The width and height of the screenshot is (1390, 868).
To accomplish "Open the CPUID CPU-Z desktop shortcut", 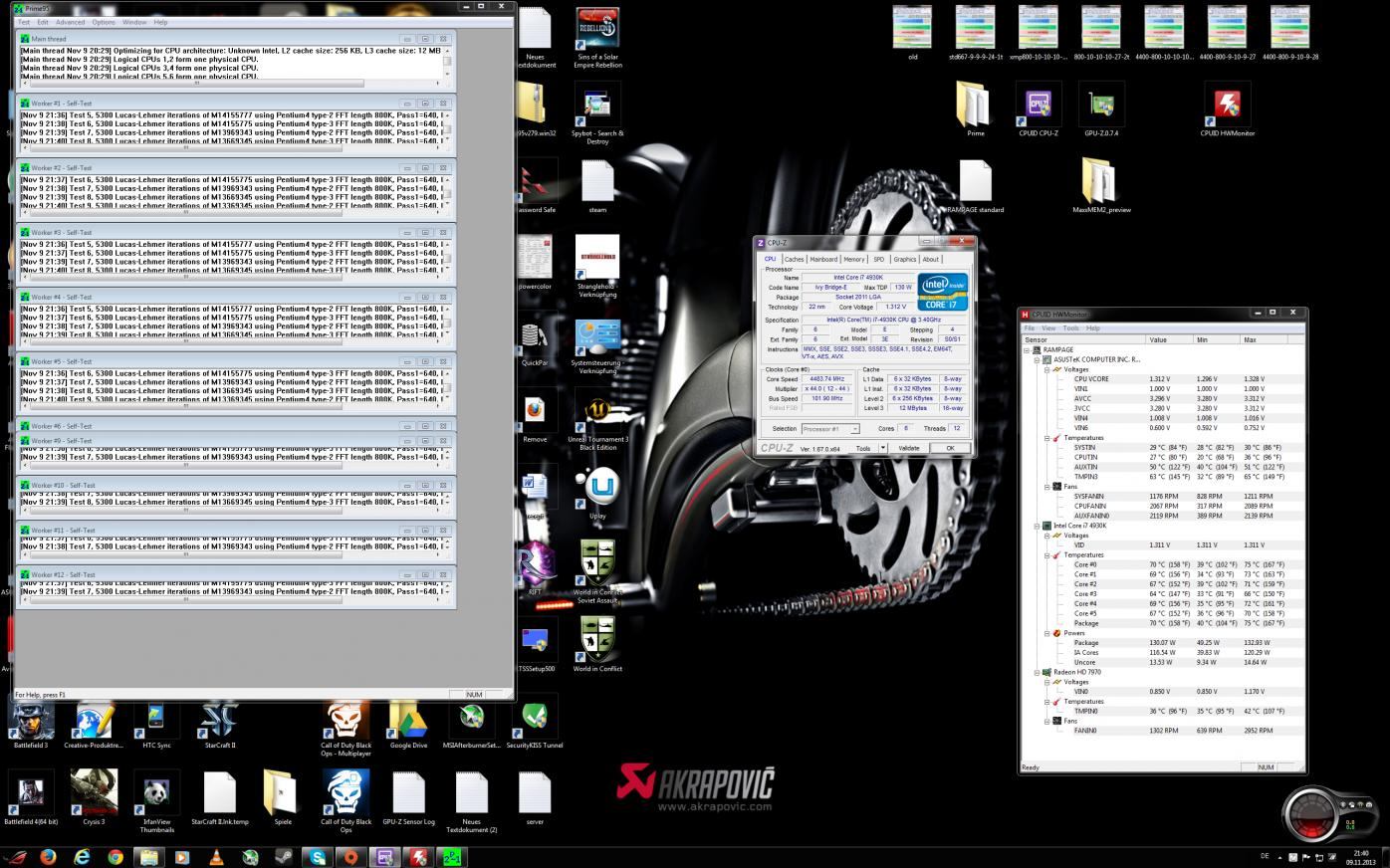I will [1038, 106].
